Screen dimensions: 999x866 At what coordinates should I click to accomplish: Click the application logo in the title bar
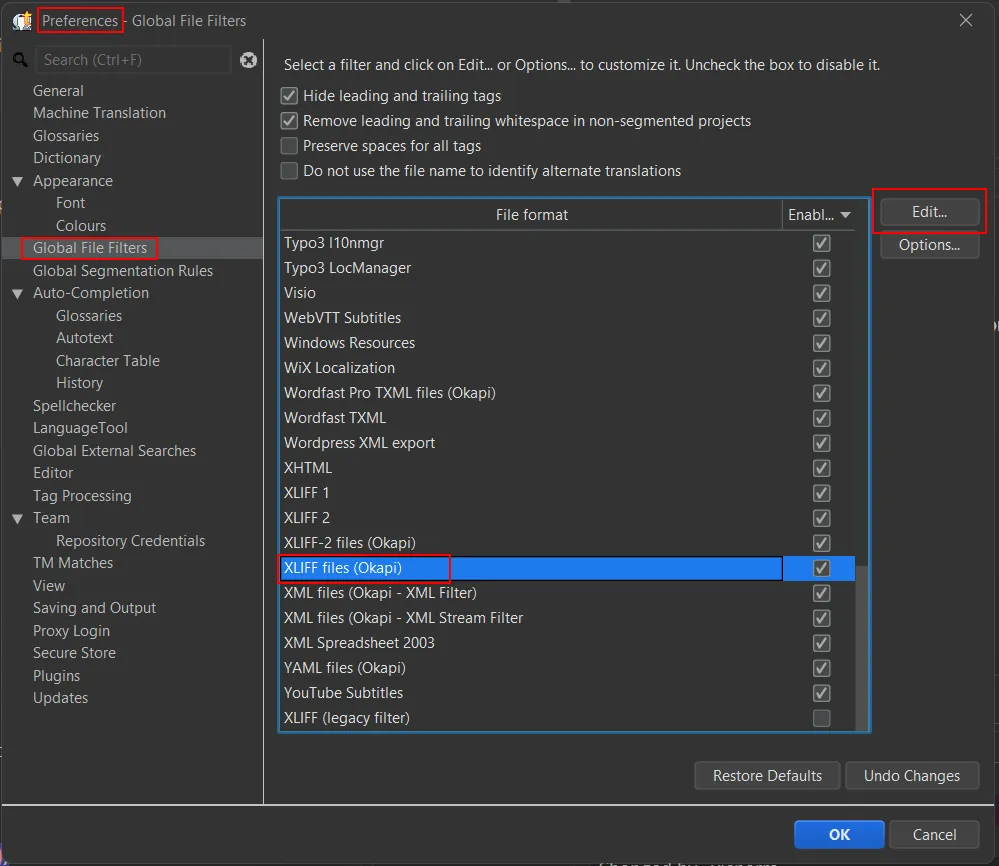tap(20, 20)
